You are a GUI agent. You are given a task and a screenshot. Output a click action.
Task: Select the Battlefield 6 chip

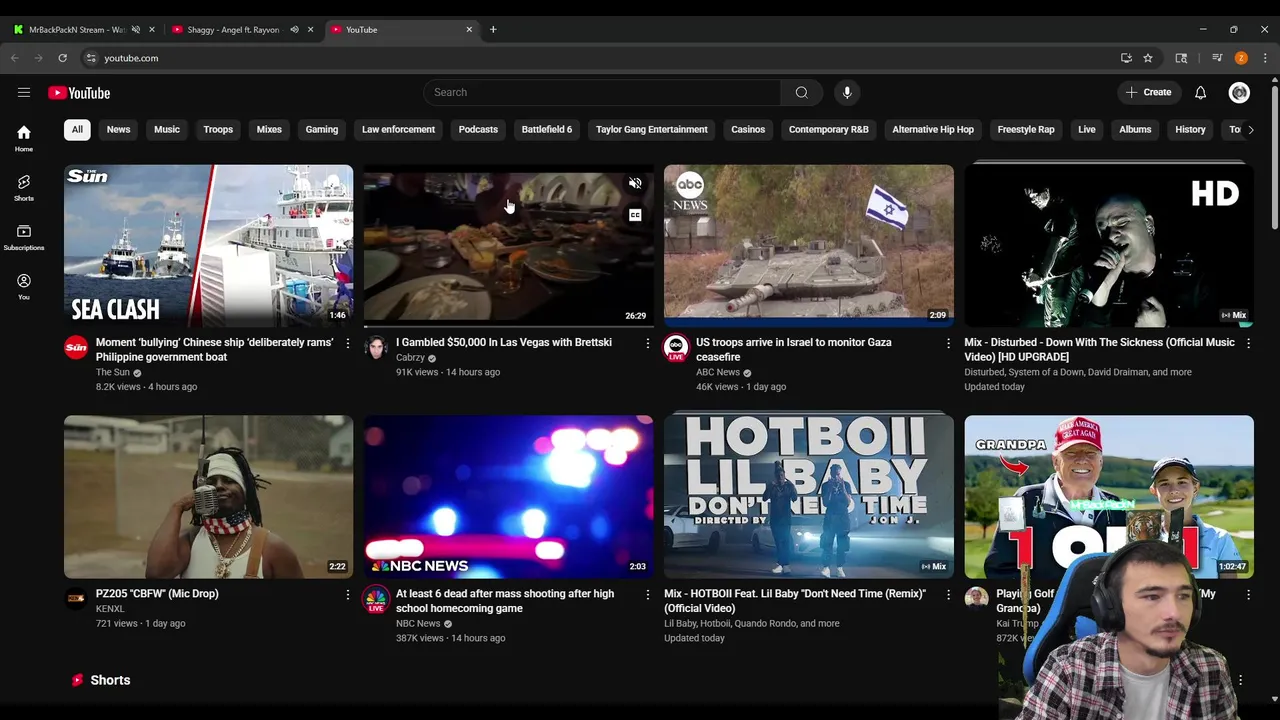point(547,129)
